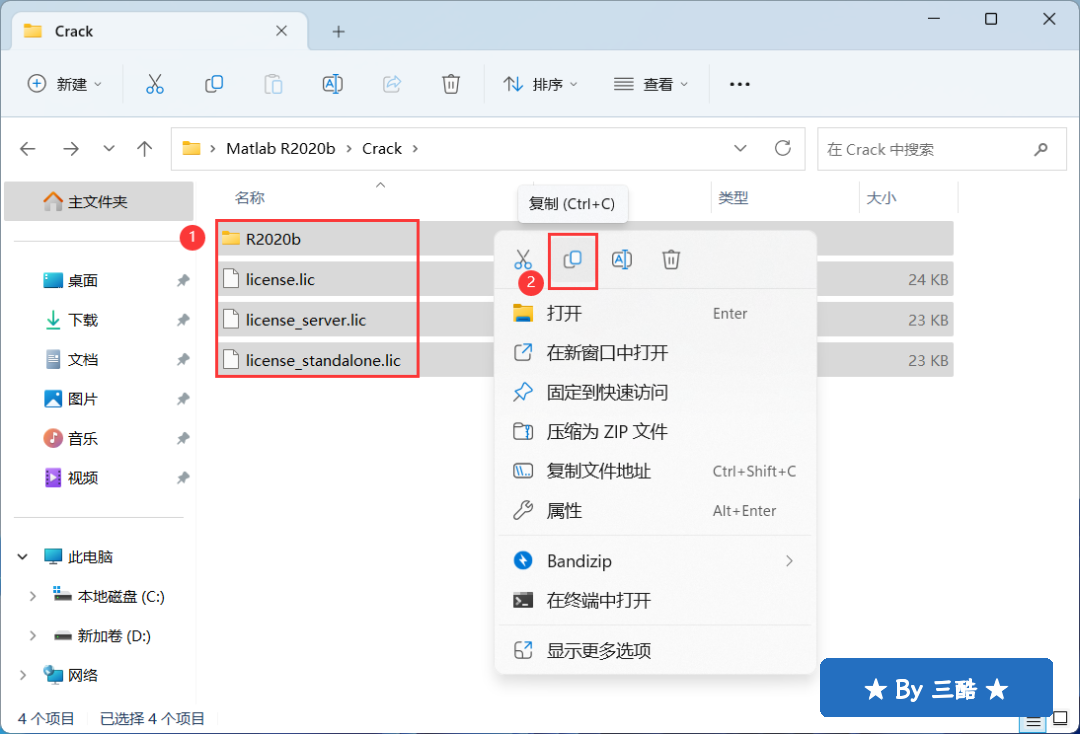
Task: Unpin Videos (视频) from quick access
Action: coord(183,478)
